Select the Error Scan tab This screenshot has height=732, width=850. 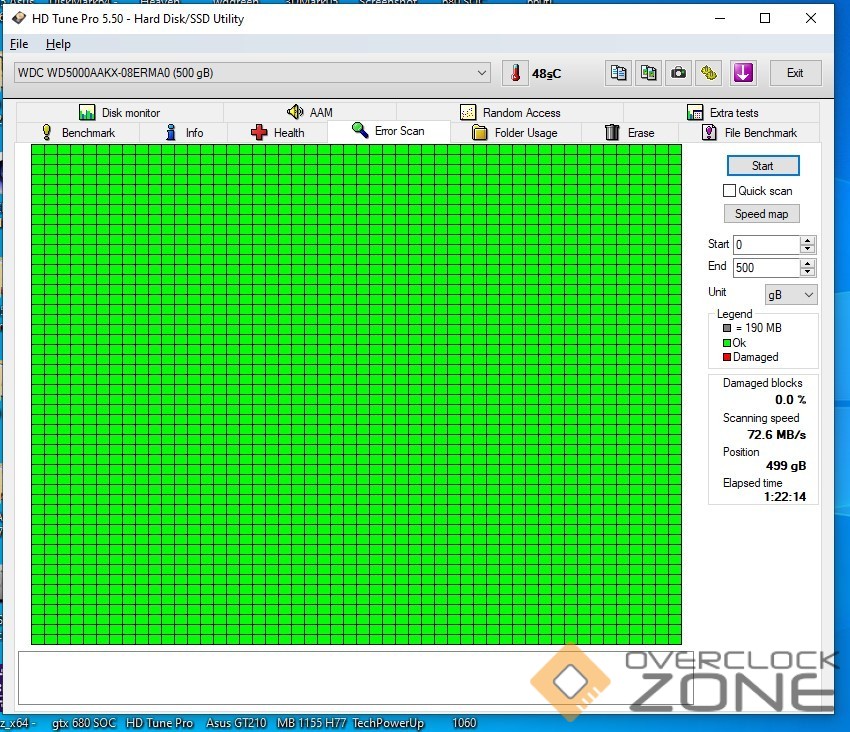pyautogui.click(x=389, y=131)
